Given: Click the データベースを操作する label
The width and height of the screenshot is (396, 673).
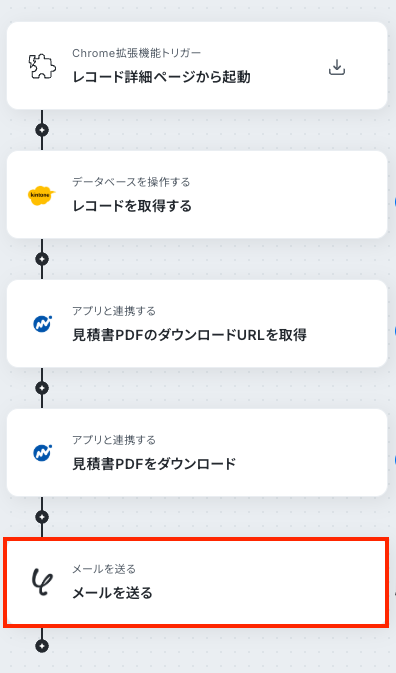Looking at the screenshot, I should pos(131,182).
